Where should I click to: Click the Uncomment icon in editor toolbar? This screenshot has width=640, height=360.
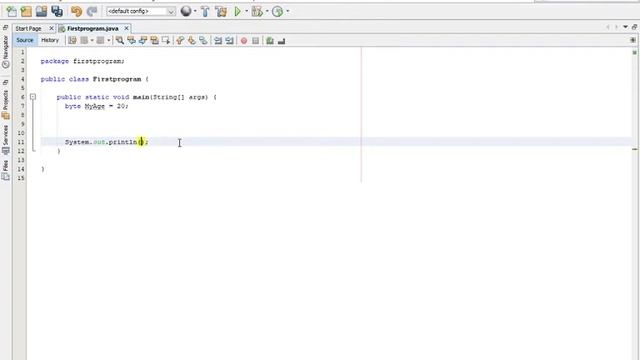coord(281,41)
